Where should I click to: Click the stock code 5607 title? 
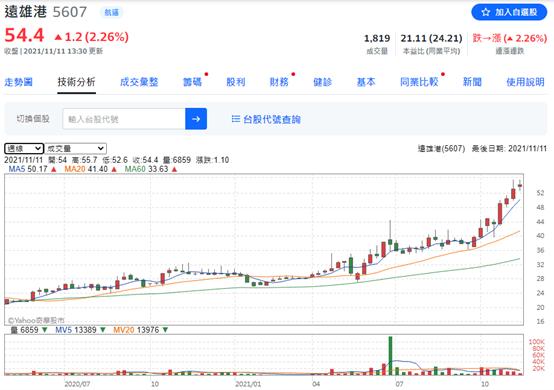(x=70, y=12)
